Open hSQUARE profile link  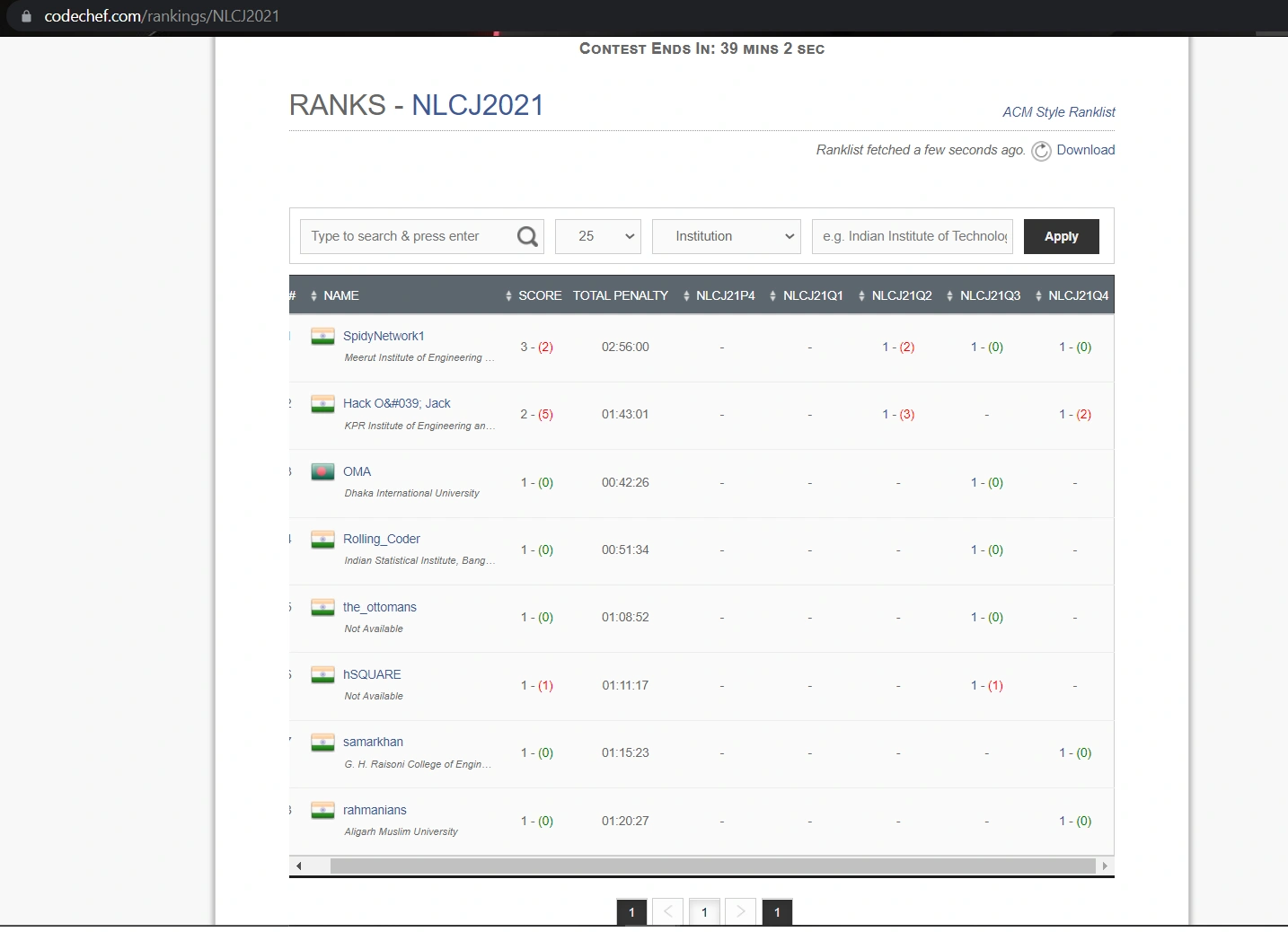pos(372,674)
